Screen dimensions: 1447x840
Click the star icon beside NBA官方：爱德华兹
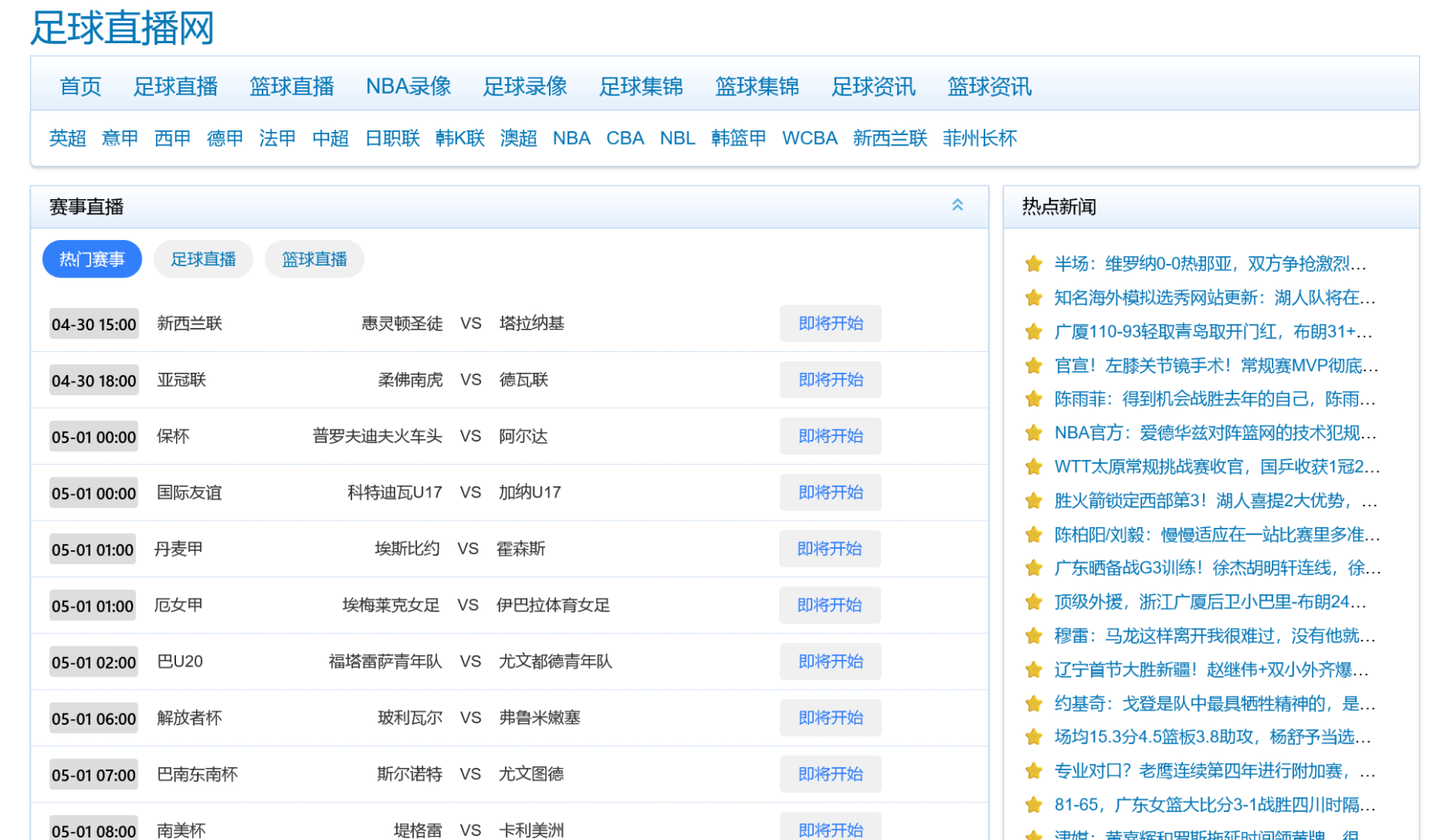pyautogui.click(x=1033, y=433)
